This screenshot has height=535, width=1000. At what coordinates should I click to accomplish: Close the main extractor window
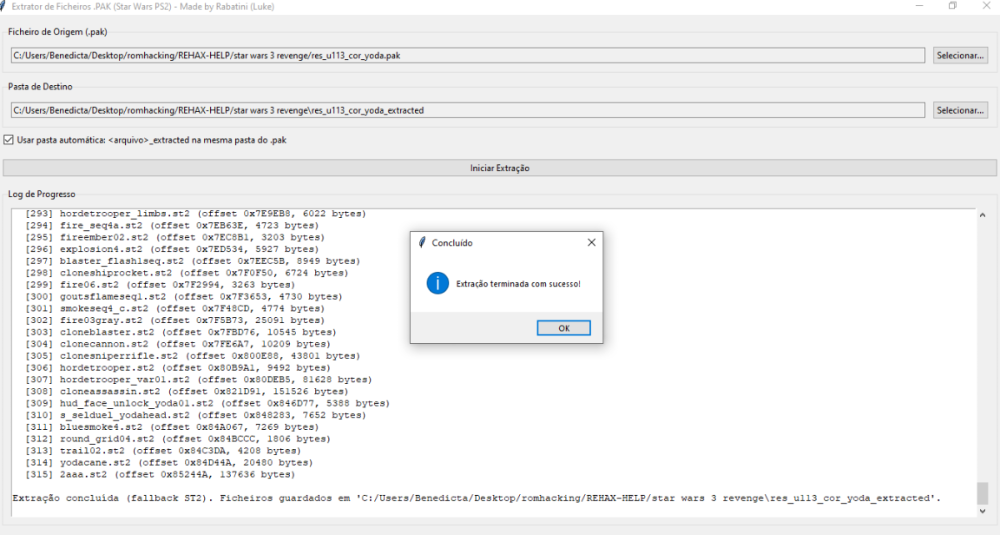click(x=985, y=6)
